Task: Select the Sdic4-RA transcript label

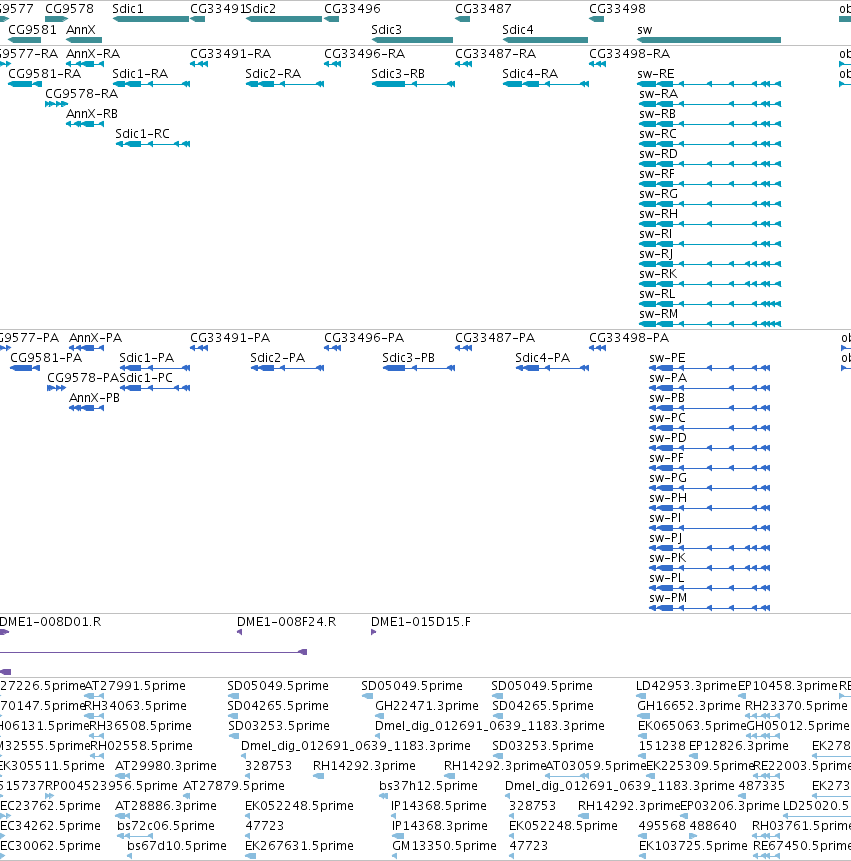Action: click(530, 74)
